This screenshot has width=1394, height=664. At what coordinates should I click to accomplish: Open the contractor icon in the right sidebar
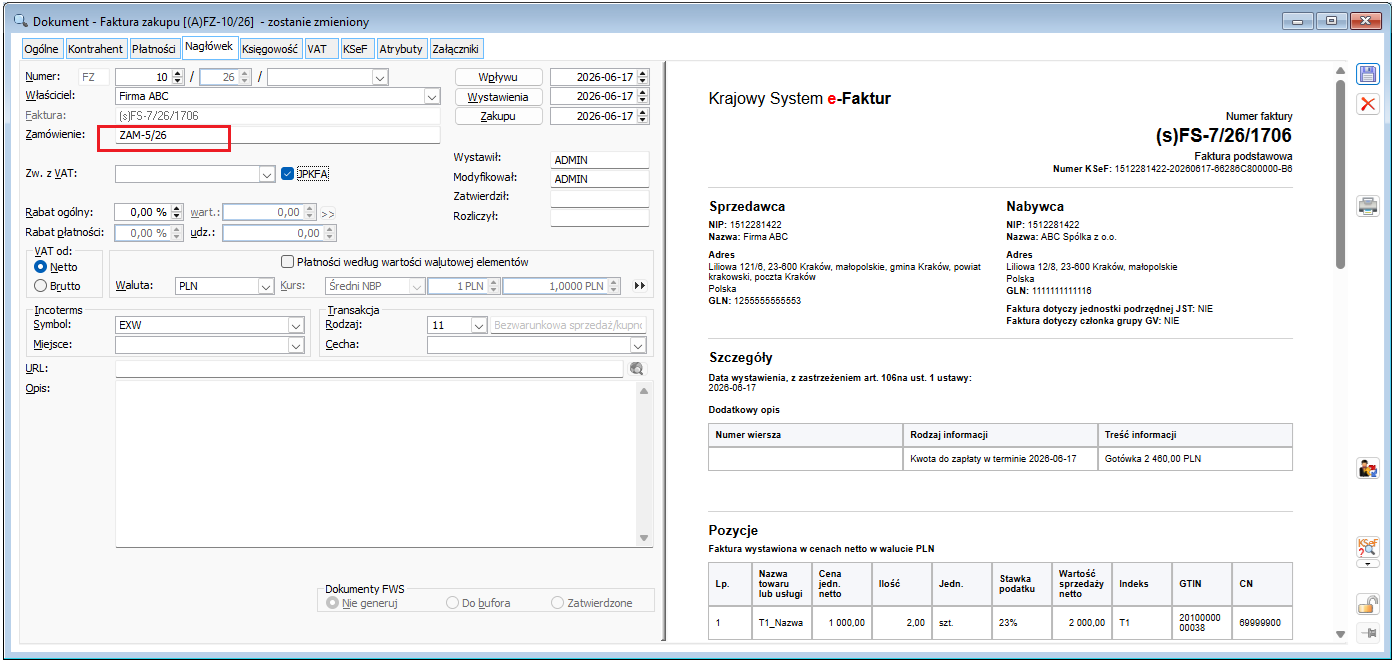(1367, 468)
